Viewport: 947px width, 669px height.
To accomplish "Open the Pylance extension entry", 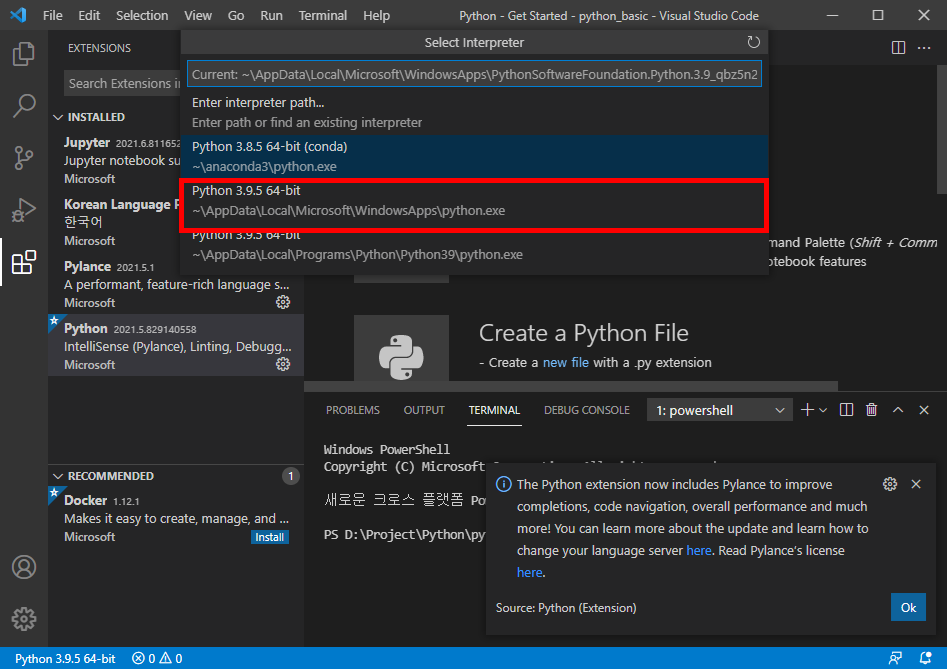I will (176, 284).
